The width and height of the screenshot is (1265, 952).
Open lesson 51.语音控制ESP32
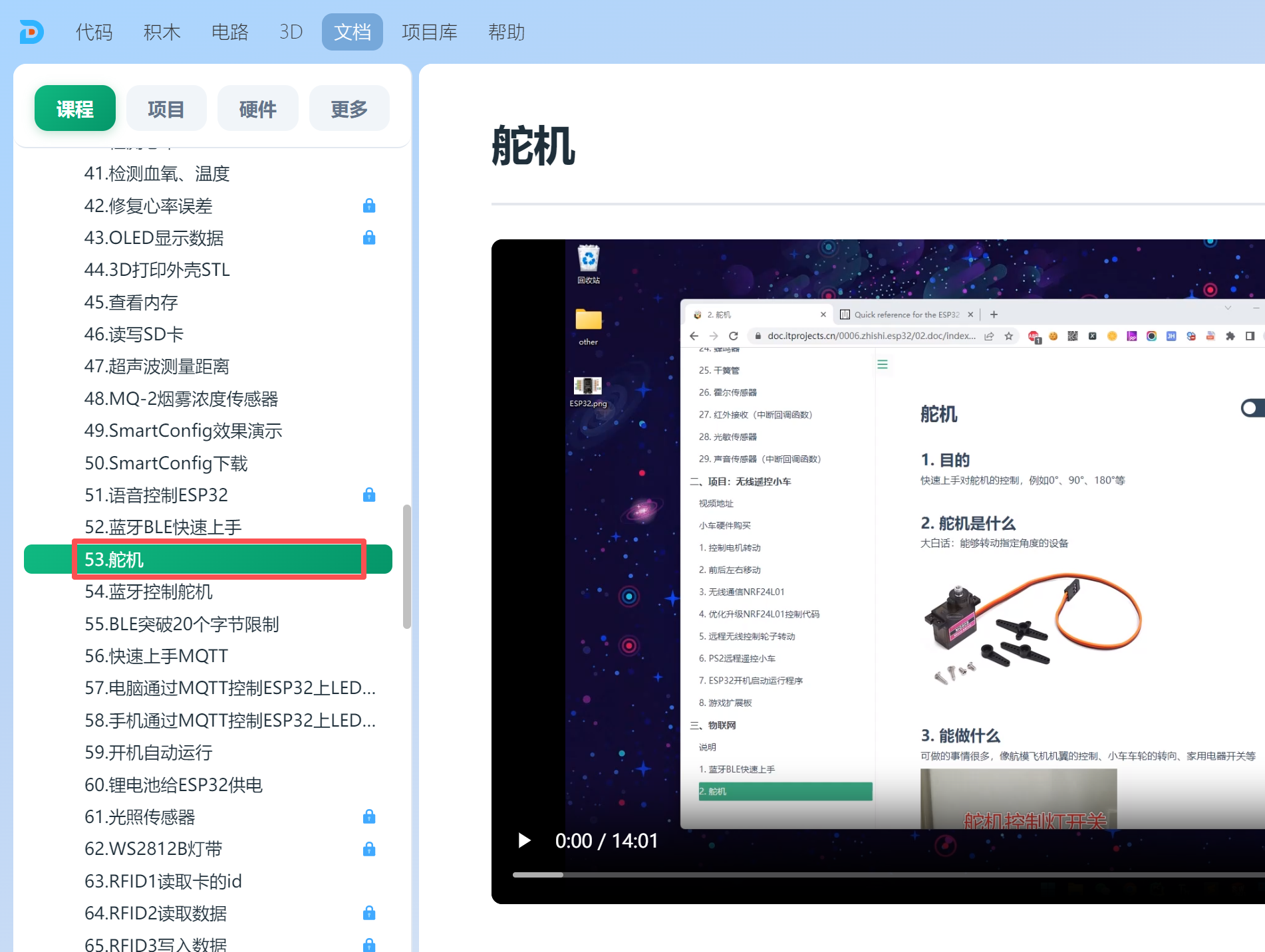[156, 495]
